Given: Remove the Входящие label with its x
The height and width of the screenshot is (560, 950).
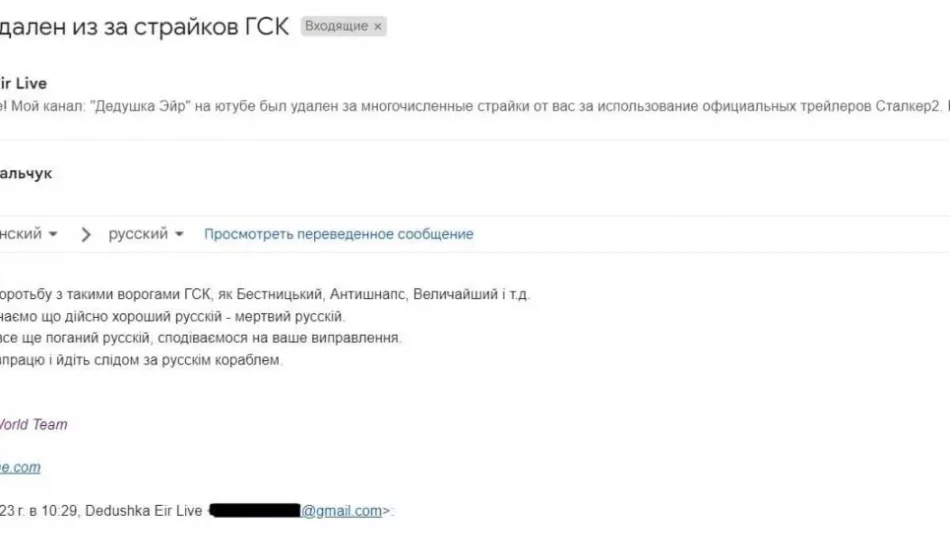Looking at the screenshot, I should tap(377, 28).
